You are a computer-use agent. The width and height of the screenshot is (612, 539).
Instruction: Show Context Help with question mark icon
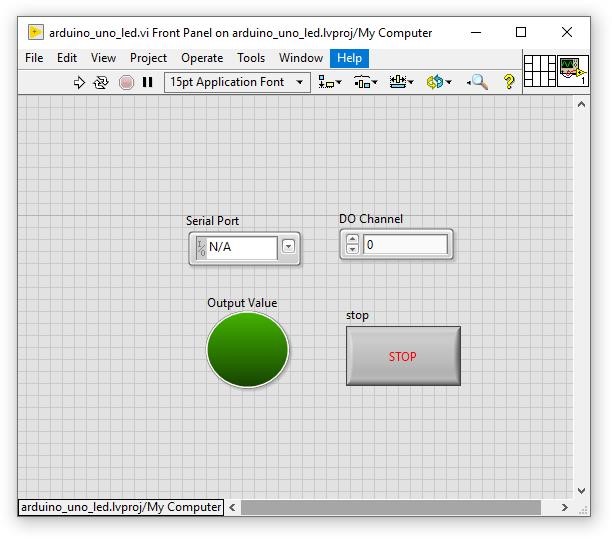pyautogui.click(x=509, y=82)
